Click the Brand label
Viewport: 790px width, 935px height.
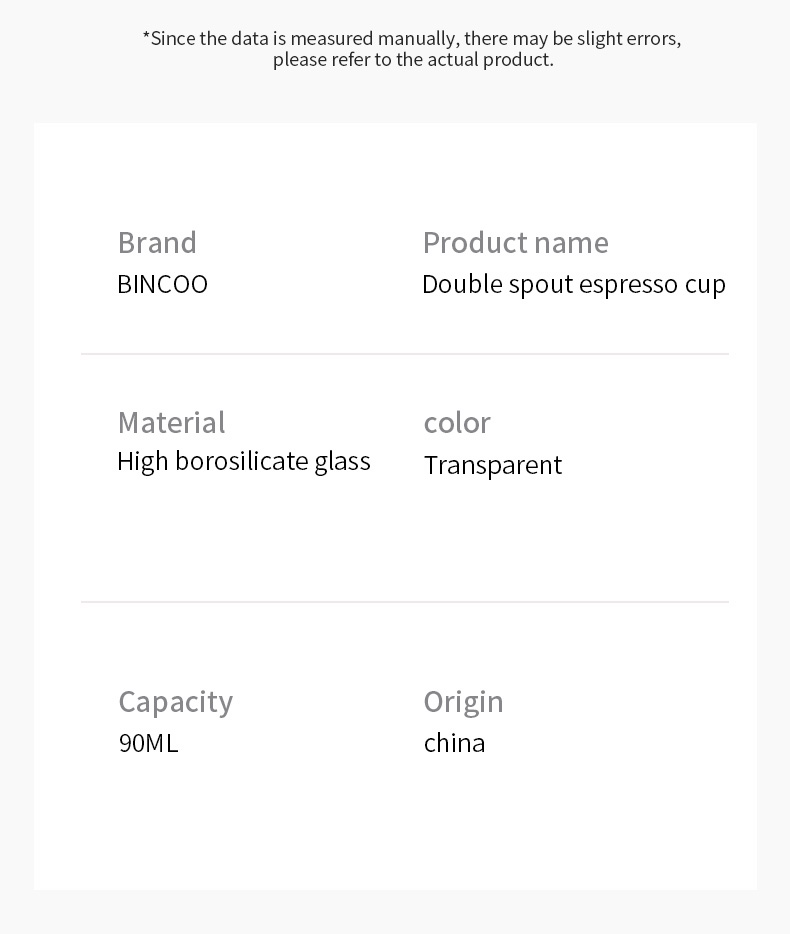point(157,243)
